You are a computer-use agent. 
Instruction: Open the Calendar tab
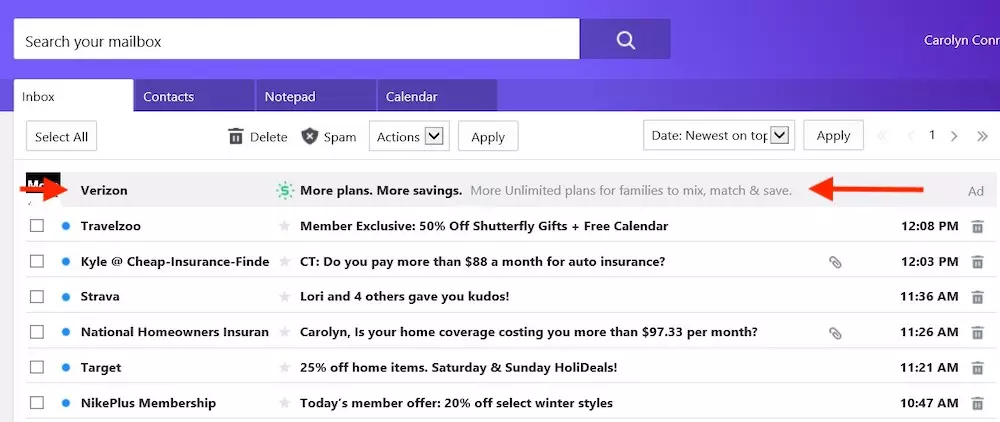(438, 96)
